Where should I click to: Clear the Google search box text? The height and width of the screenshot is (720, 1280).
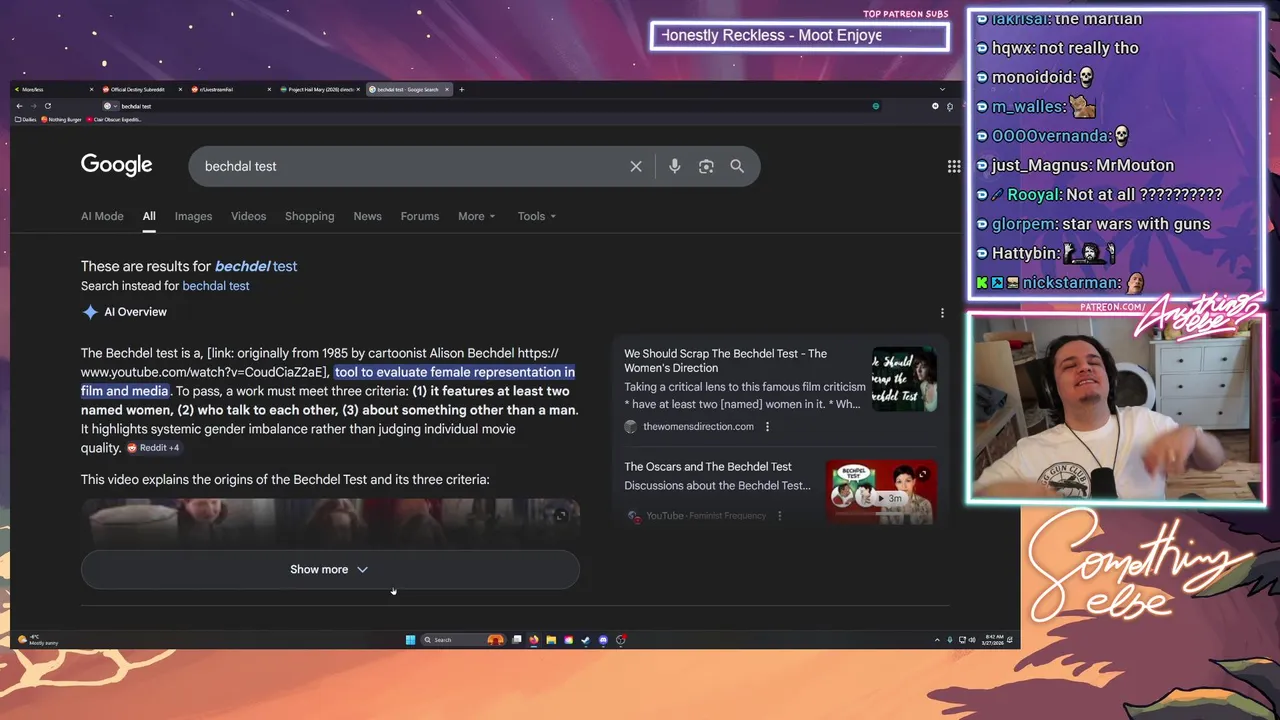click(x=636, y=166)
